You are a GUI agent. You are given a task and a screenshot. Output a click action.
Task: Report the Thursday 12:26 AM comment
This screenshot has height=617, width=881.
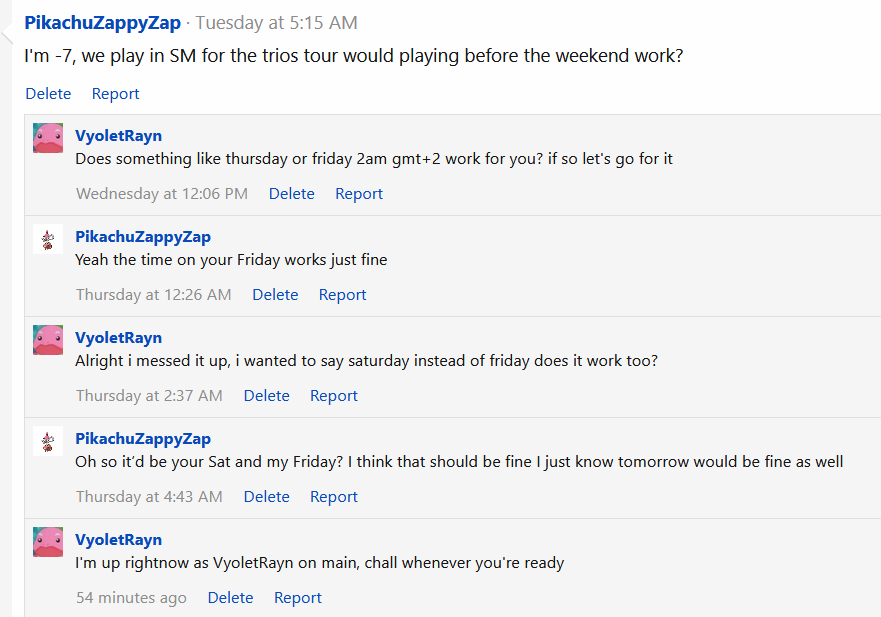[342, 294]
